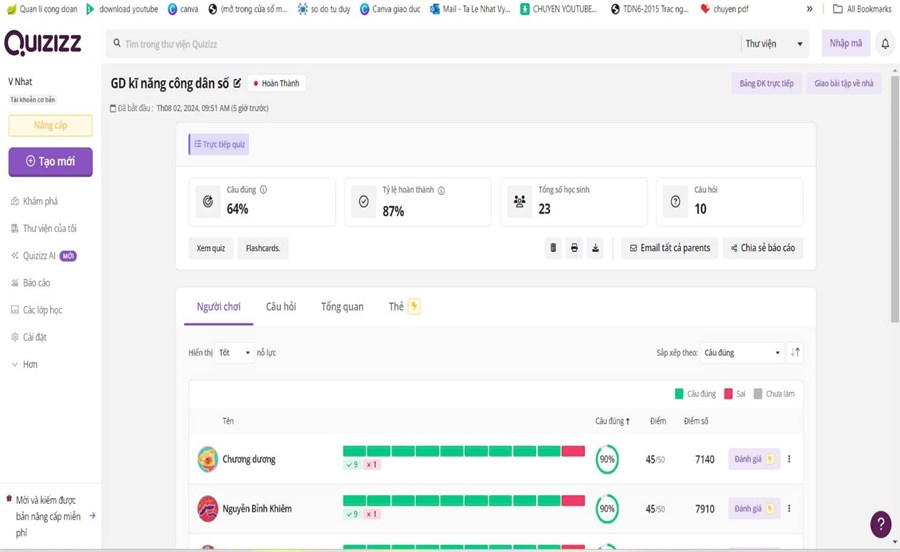Open the Mail - Ta Le Nhat Vy bookmark
Image resolution: width=900 pixels, height=552 pixels.
470,9
